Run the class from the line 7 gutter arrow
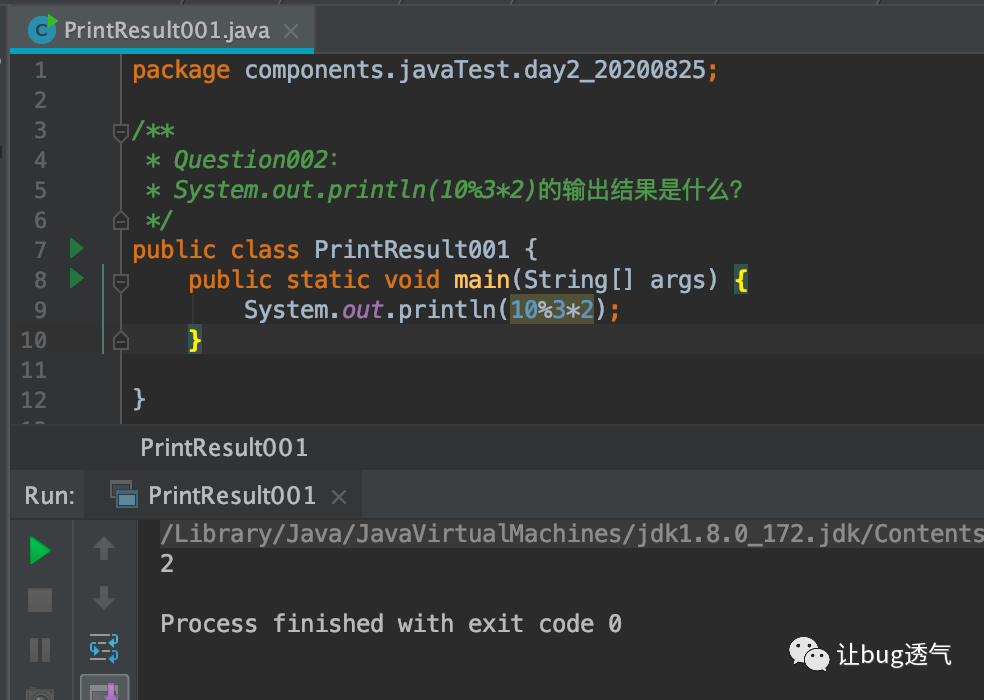This screenshot has width=984, height=700. pos(77,249)
